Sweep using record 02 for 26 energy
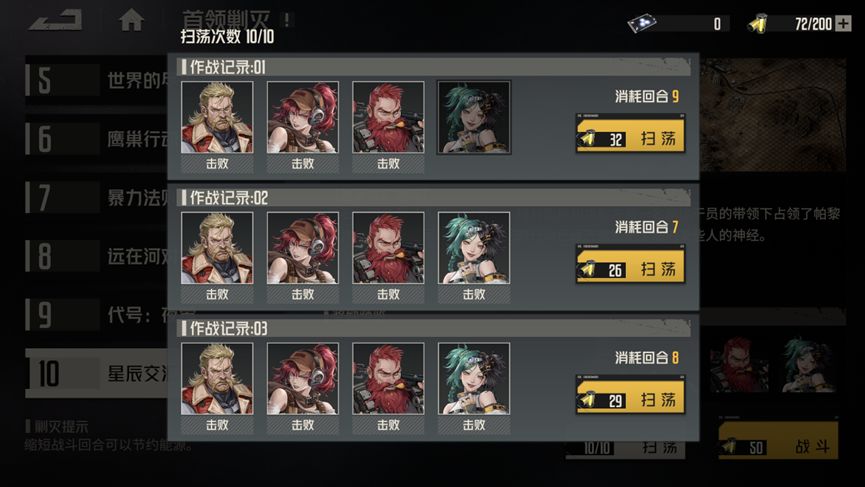865x487 pixels. tap(631, 265)
